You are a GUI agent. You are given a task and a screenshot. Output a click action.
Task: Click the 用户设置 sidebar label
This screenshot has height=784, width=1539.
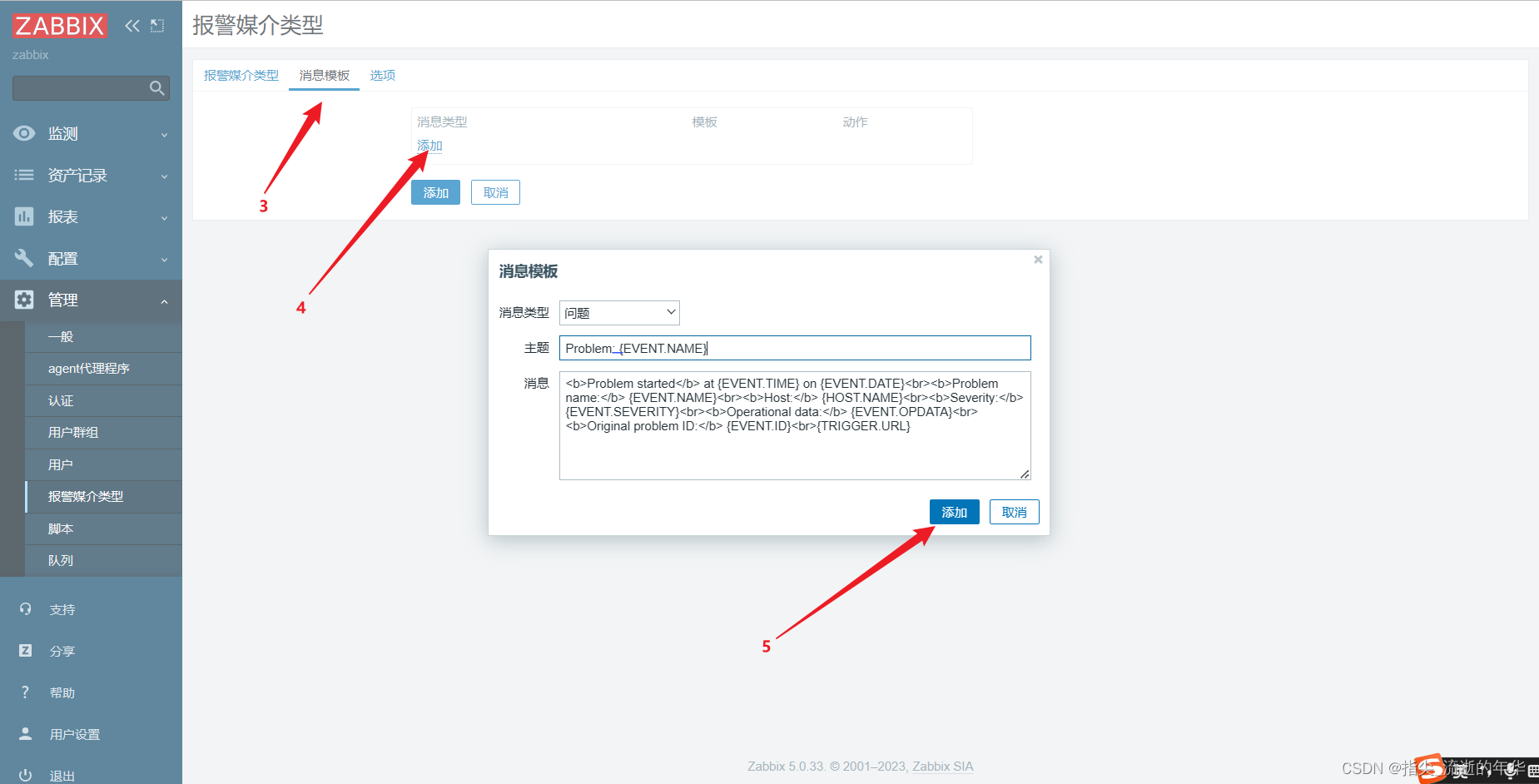(75, 734)
